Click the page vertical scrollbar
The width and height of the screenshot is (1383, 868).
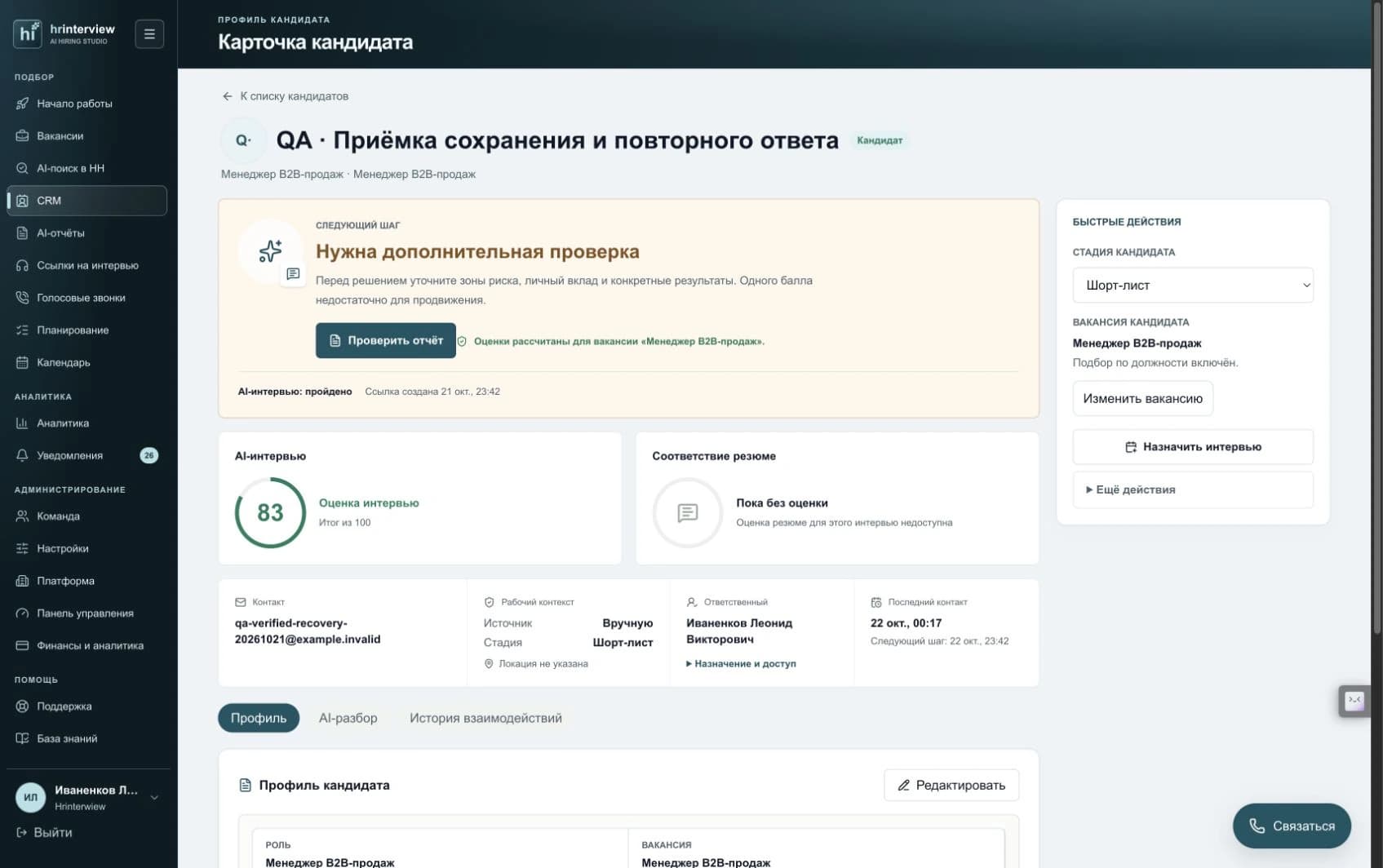click(x=1377, y=318)
